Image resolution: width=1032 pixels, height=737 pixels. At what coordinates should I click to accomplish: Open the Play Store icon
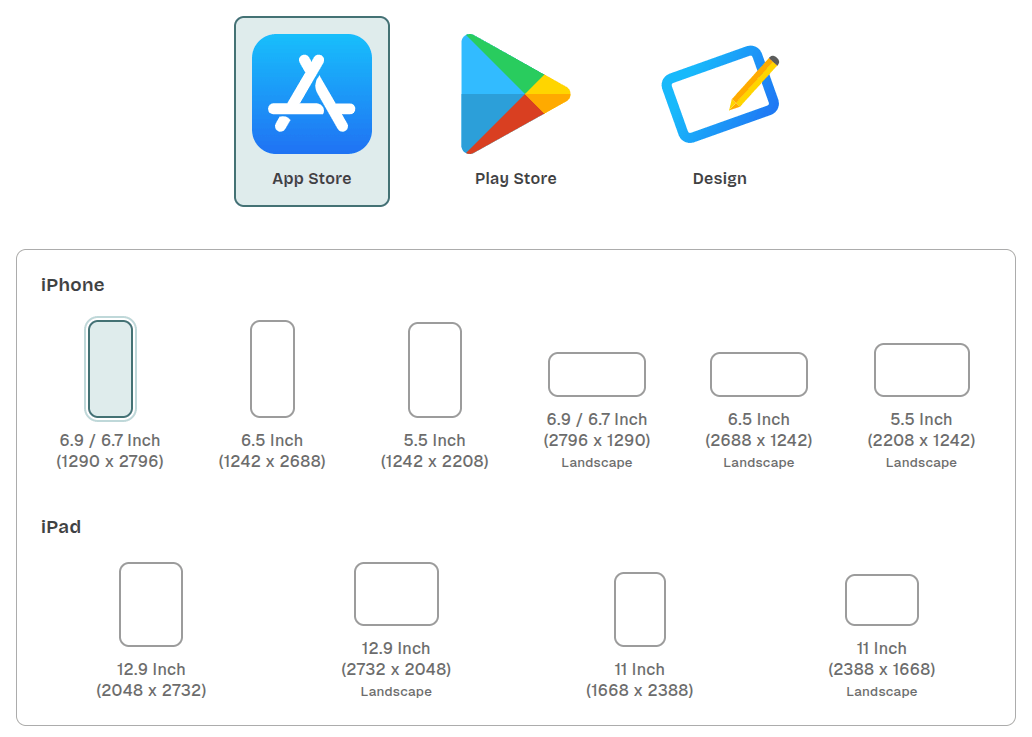coord(514,95)
